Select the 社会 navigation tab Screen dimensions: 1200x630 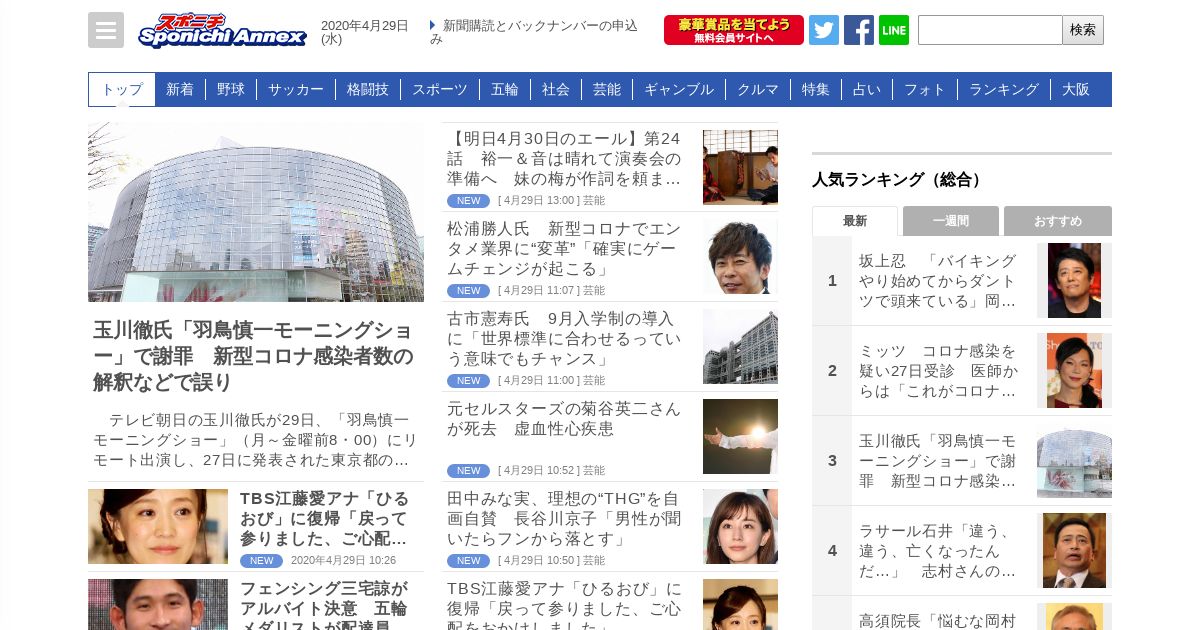[x=556, y=89]
